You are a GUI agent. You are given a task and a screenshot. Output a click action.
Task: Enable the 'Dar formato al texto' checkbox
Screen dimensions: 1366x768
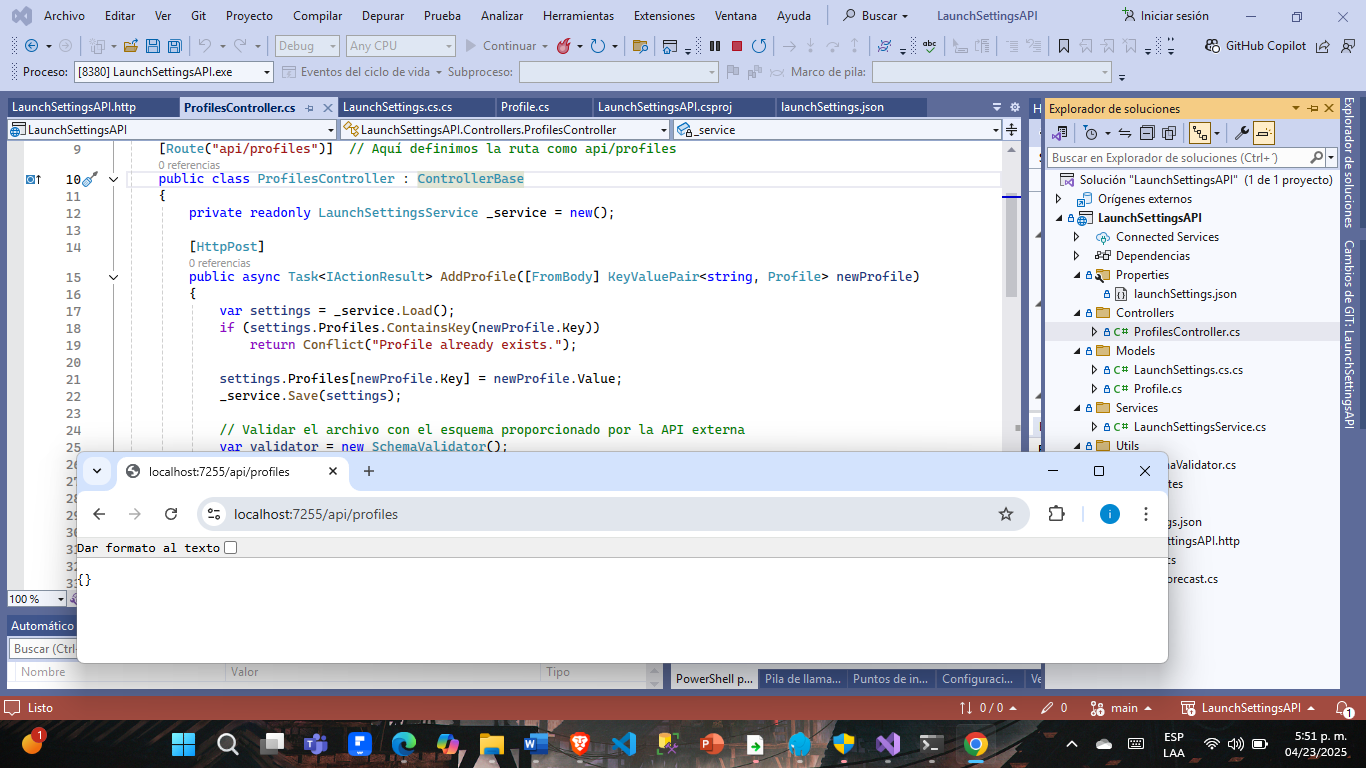click(231, 548)
